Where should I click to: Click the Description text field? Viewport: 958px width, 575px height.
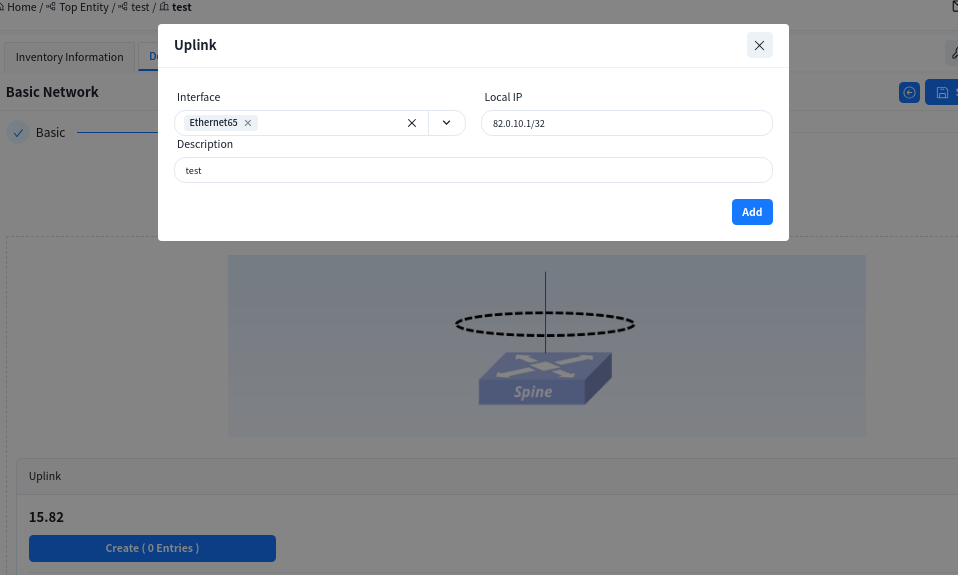(473, 170)
